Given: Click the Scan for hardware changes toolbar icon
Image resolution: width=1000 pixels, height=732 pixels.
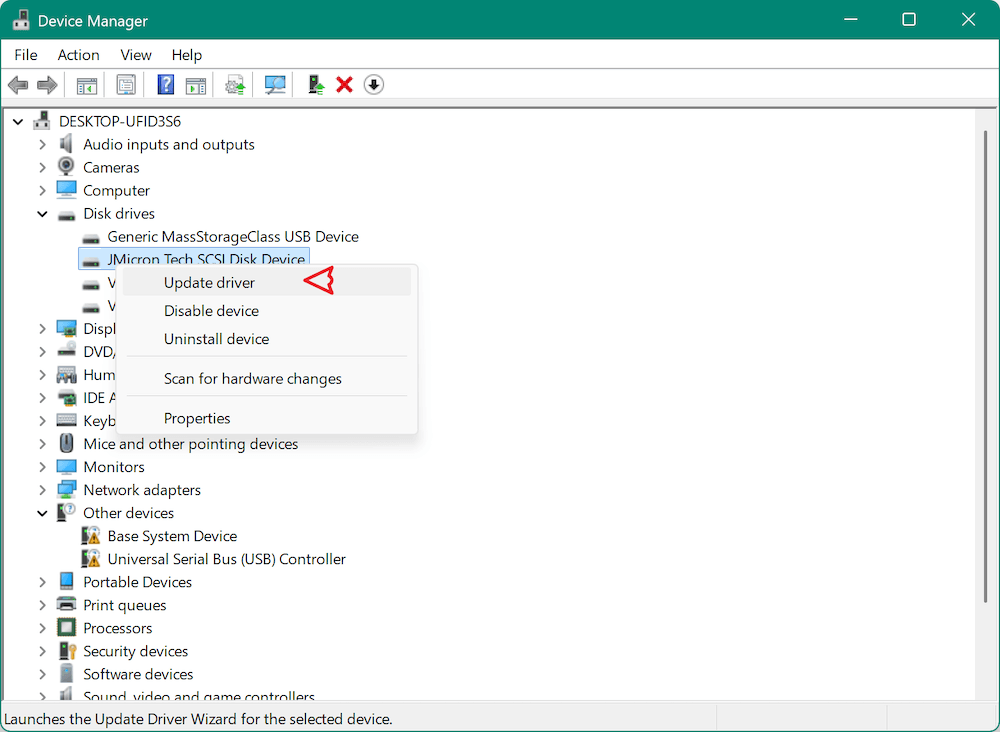Looking at the screenshot, I should coord(275,84).
